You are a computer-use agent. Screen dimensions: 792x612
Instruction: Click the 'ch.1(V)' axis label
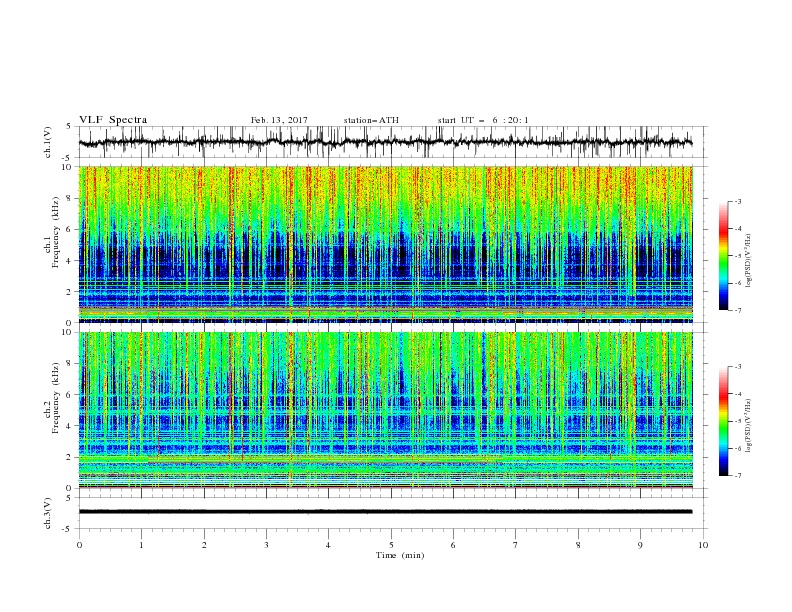[48, 142]
